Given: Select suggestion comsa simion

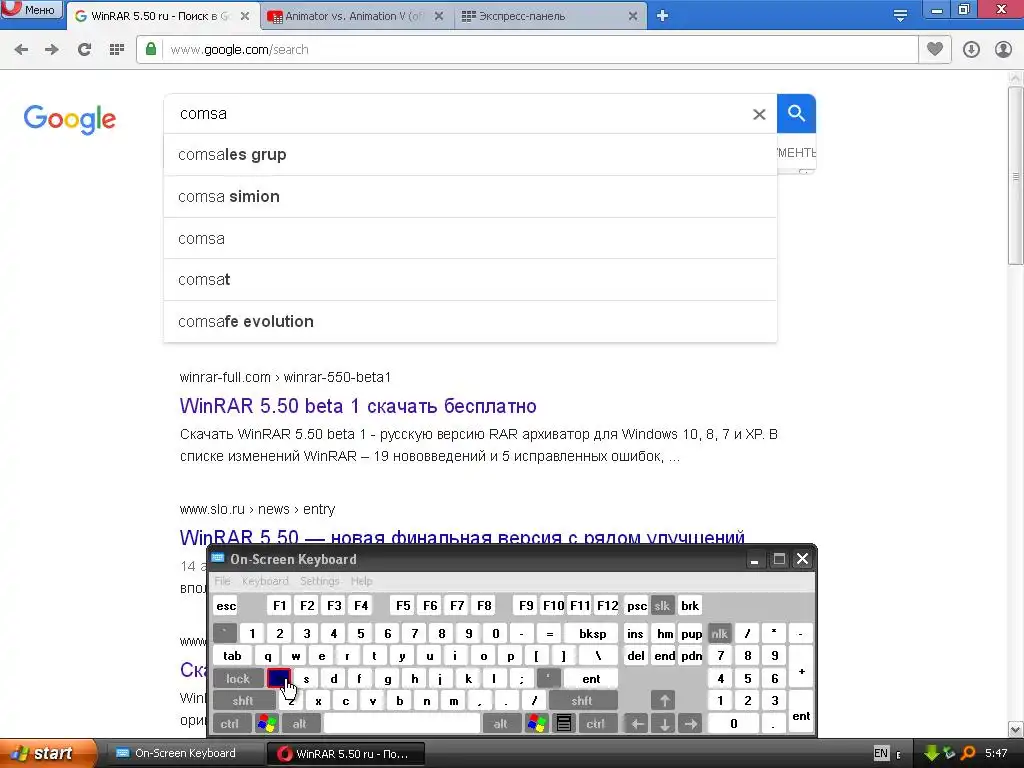Looking at the screenshot, I should [x=470, y=197].
